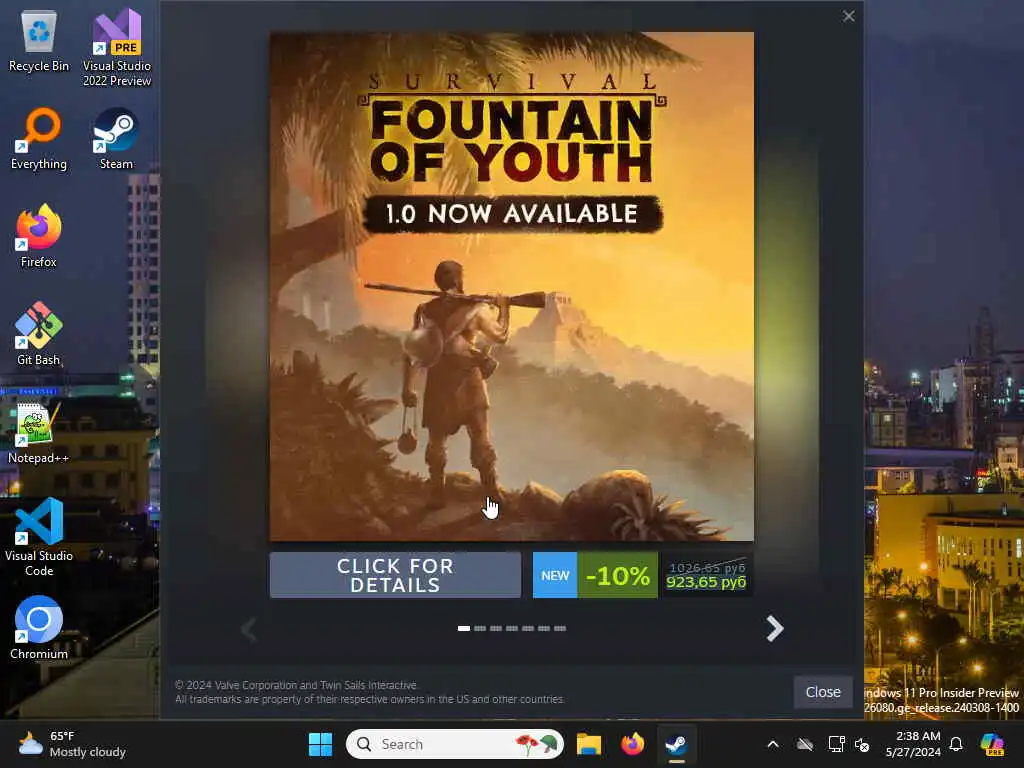The height and width of the screenshot is (768, 1024).
Task: Click the Close button in Steam news dialog
Action: (823, 692)
